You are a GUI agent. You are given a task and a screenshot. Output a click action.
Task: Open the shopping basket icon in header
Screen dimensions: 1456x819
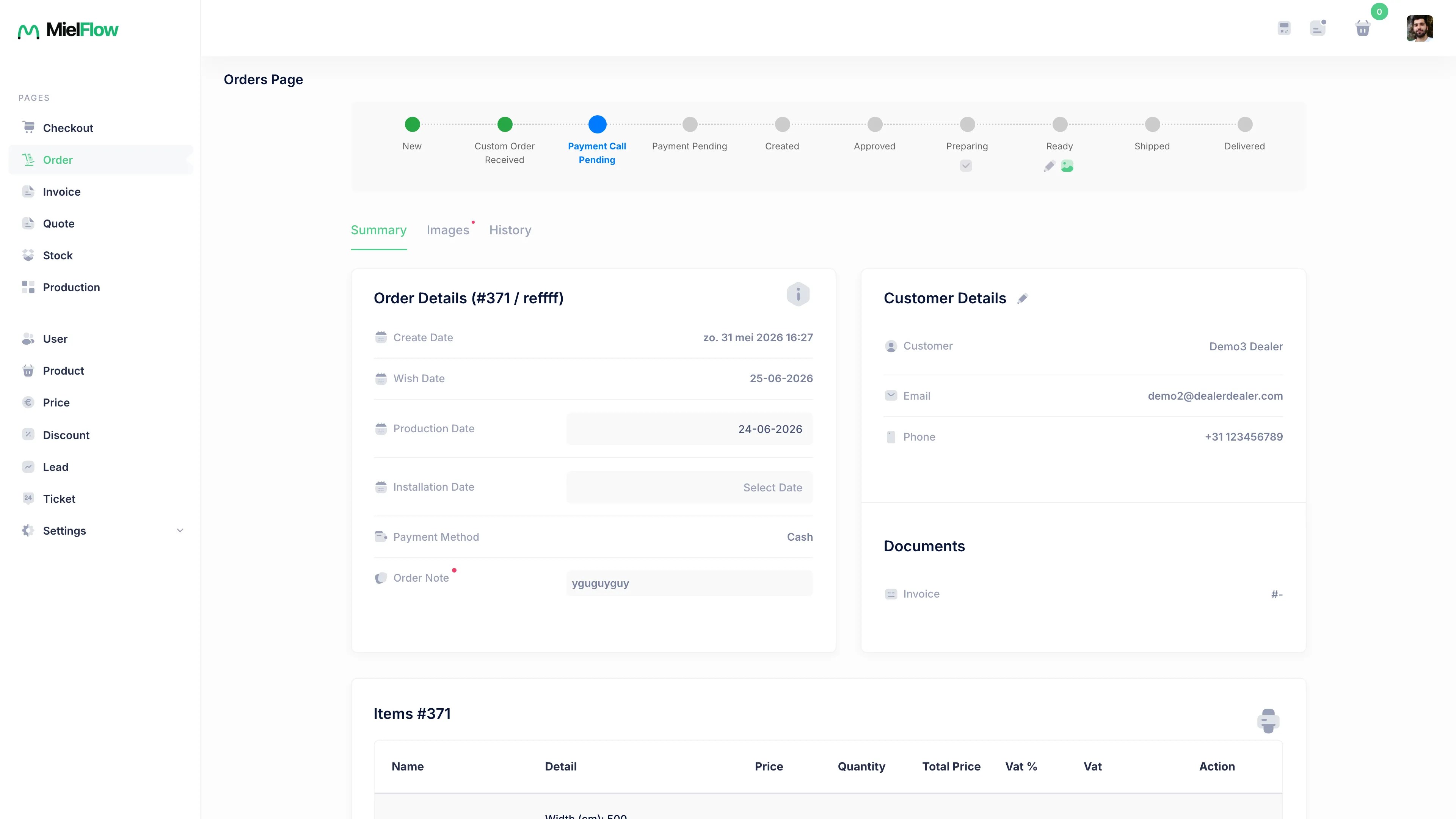[x=1363, y=28]
